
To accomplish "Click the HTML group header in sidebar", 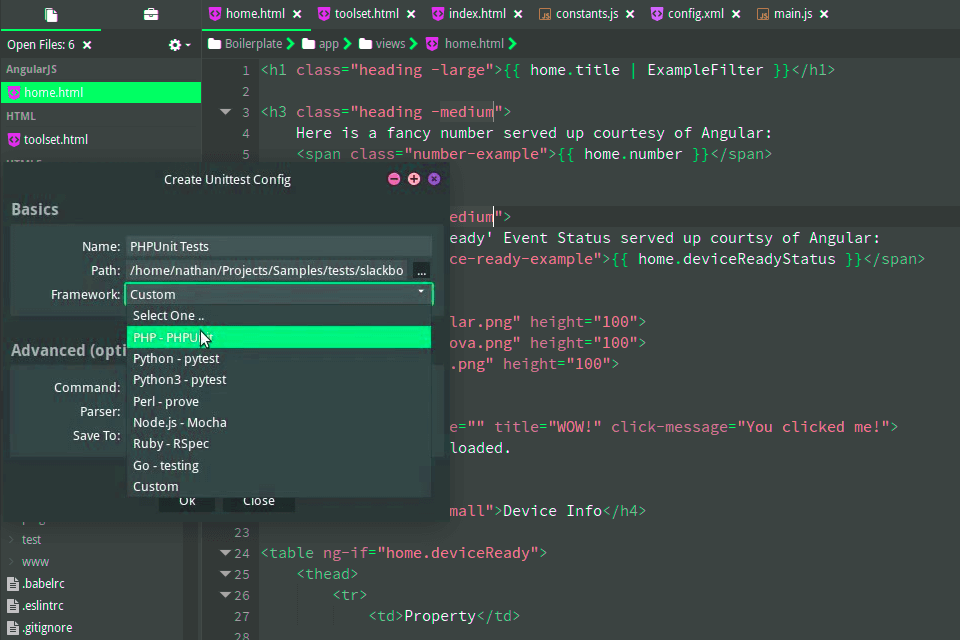I will (x=21, y=116).
